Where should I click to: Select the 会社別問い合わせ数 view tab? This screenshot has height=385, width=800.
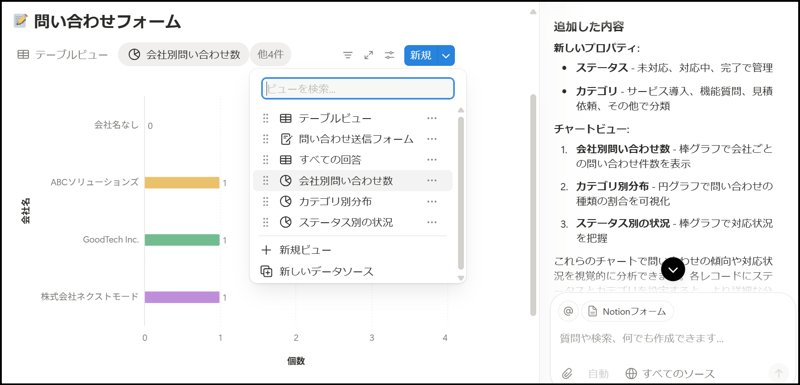184,55
